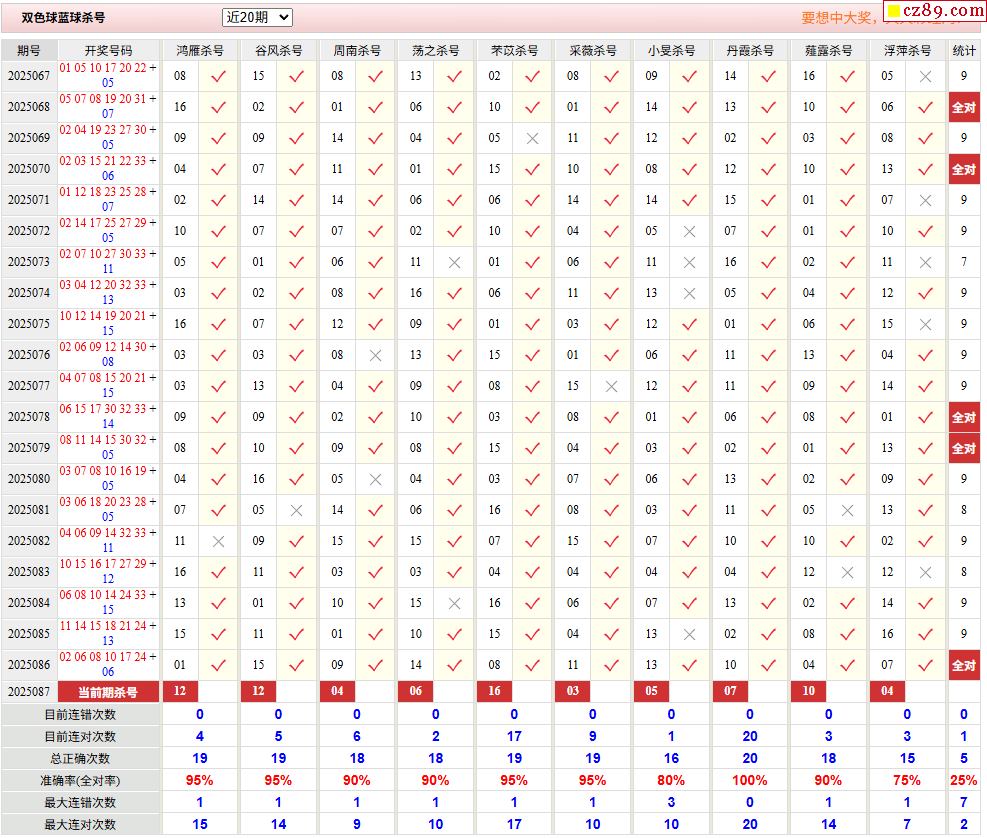
Task: Click the cross mark for 小旻杀号 in period 2025072
Action: (x=689, y=231)
